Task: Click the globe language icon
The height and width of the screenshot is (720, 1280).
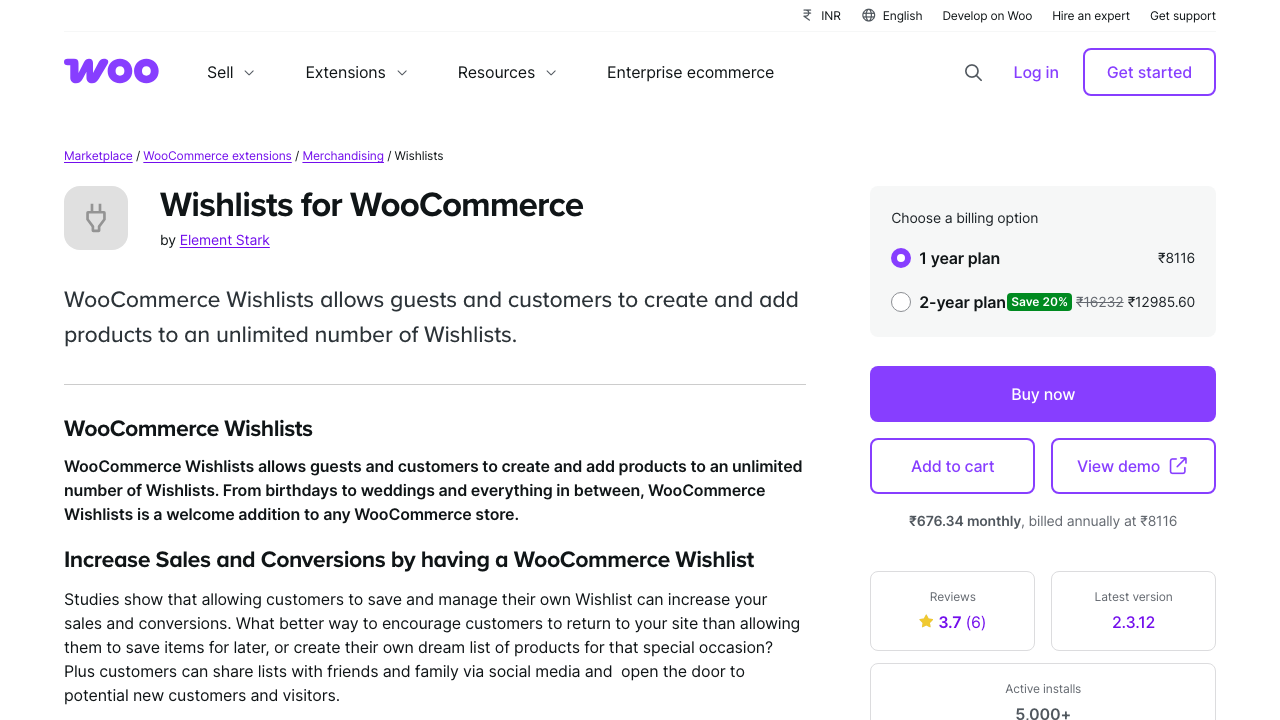Action: 868,15
